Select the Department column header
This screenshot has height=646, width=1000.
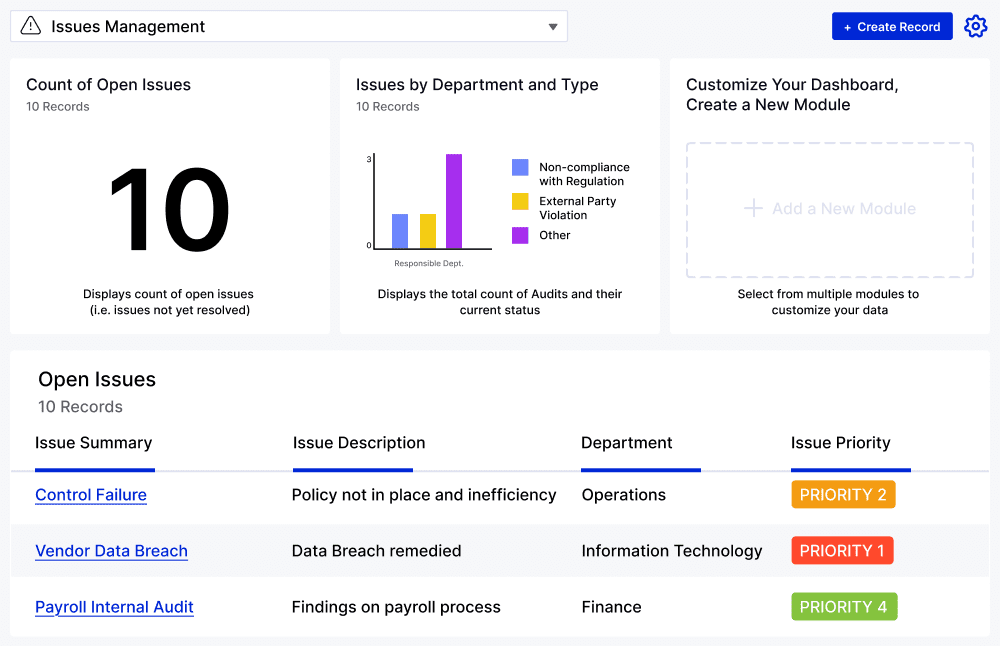(627, 443)
